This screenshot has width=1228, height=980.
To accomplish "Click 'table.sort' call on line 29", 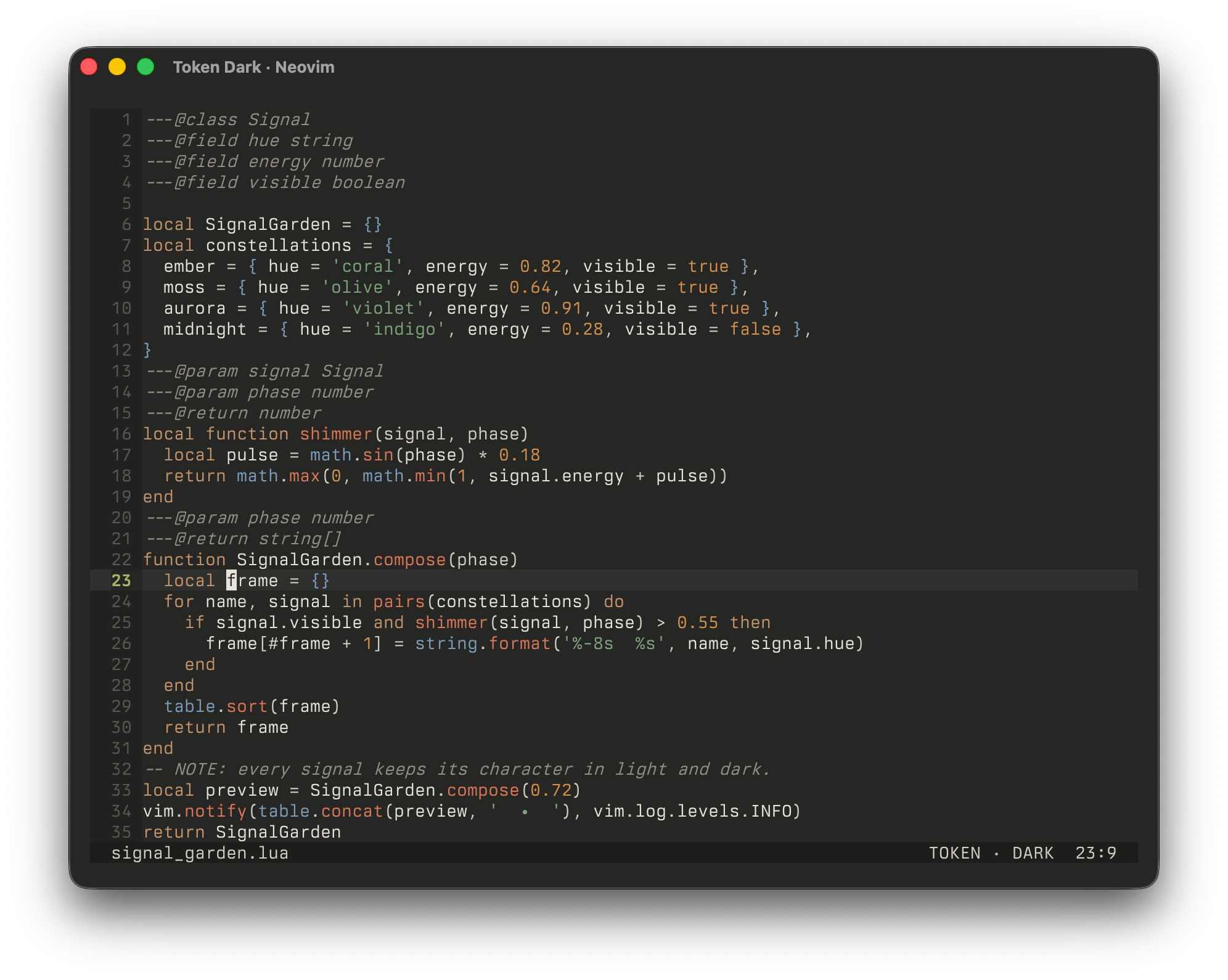I will click(216, 706).
